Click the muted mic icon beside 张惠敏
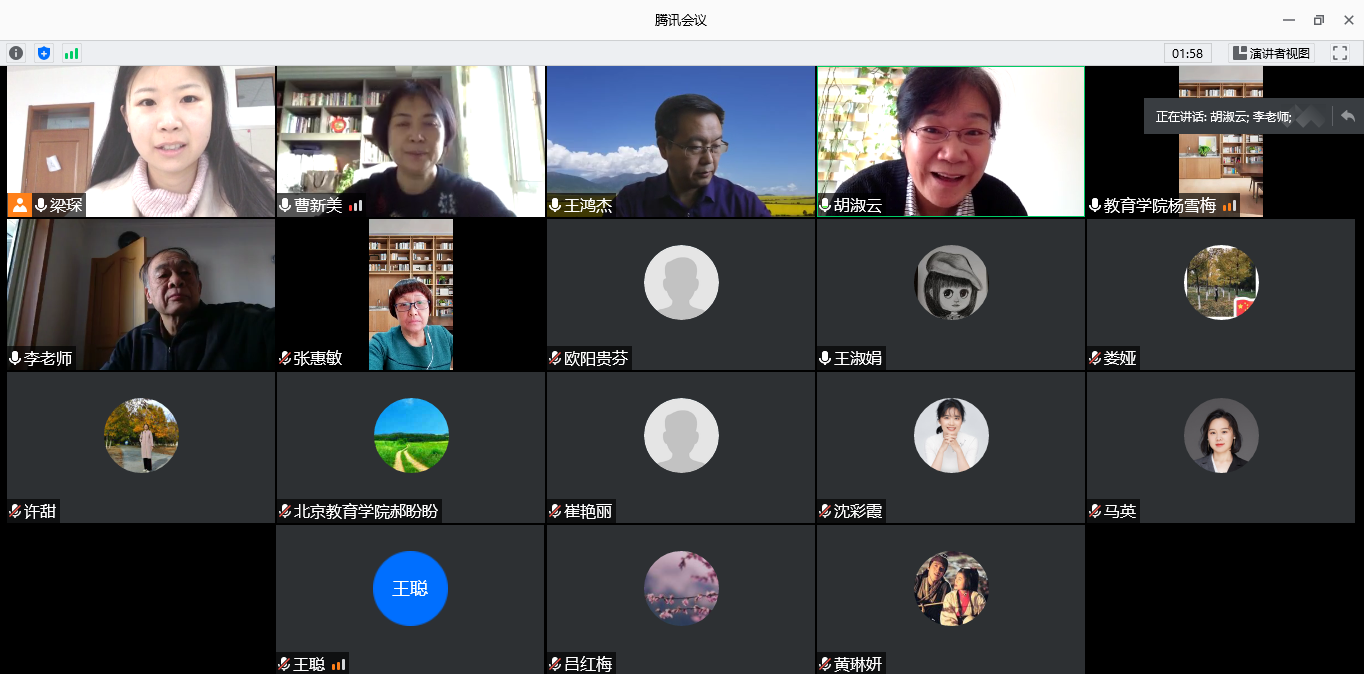This screenshot has height=674, width=1364. pos(285,358)
